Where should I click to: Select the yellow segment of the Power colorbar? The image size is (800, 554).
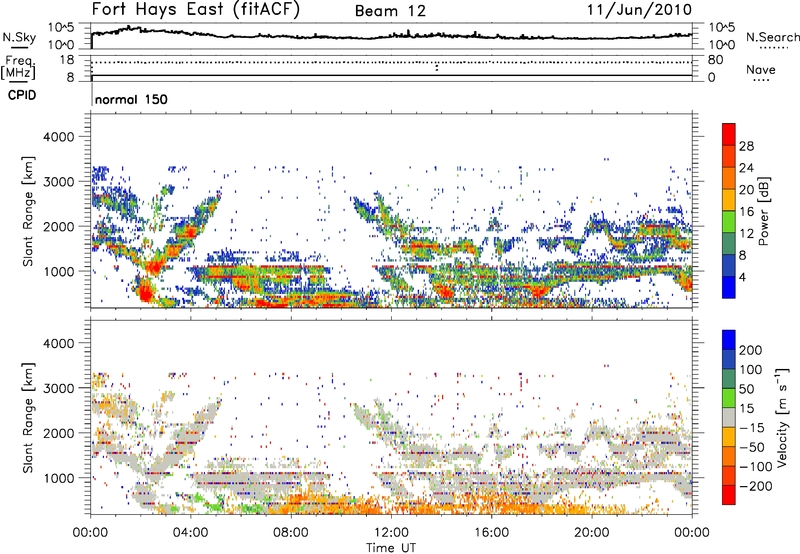tap(729, 200)
